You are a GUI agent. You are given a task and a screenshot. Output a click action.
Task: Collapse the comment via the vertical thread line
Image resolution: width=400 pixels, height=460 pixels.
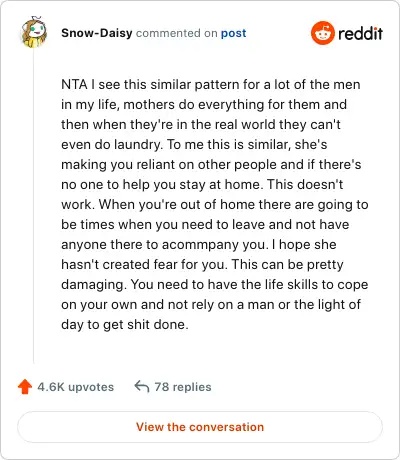(34, 206)
